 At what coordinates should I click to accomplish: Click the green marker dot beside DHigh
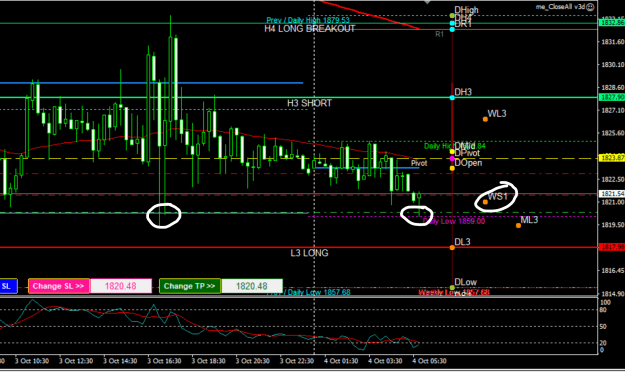452,16
